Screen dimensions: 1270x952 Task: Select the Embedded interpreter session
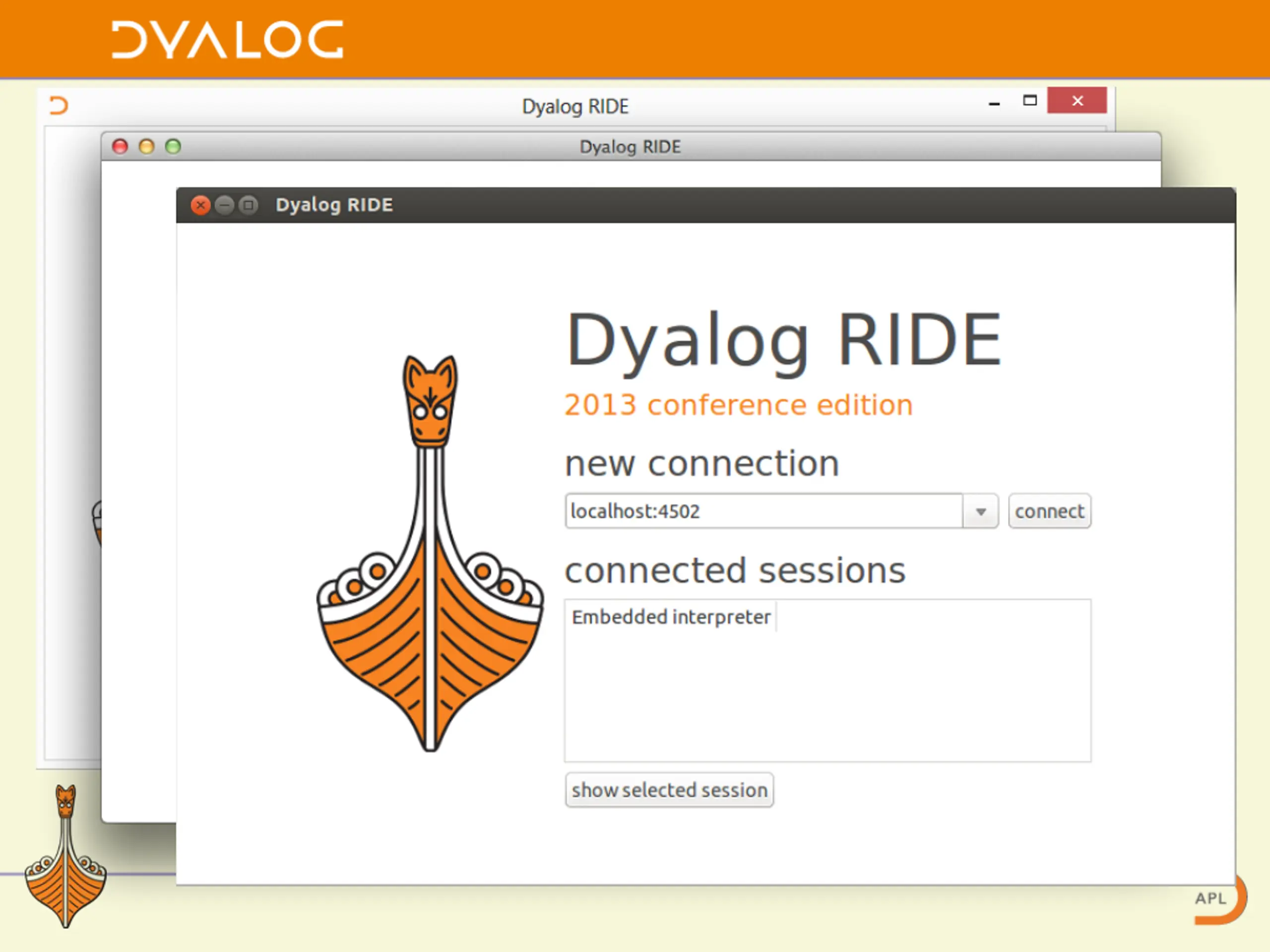pyautogui.click(x=671, y=617)
